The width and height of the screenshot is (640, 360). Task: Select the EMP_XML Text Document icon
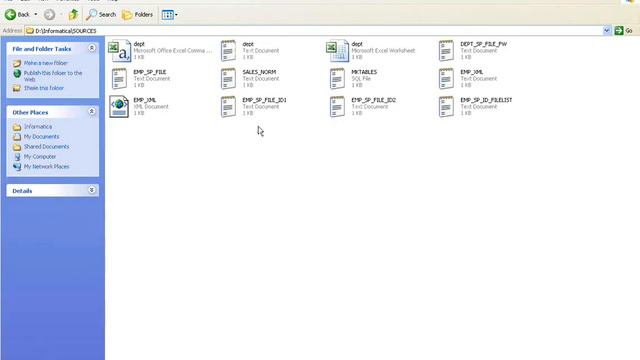[446, 78]
